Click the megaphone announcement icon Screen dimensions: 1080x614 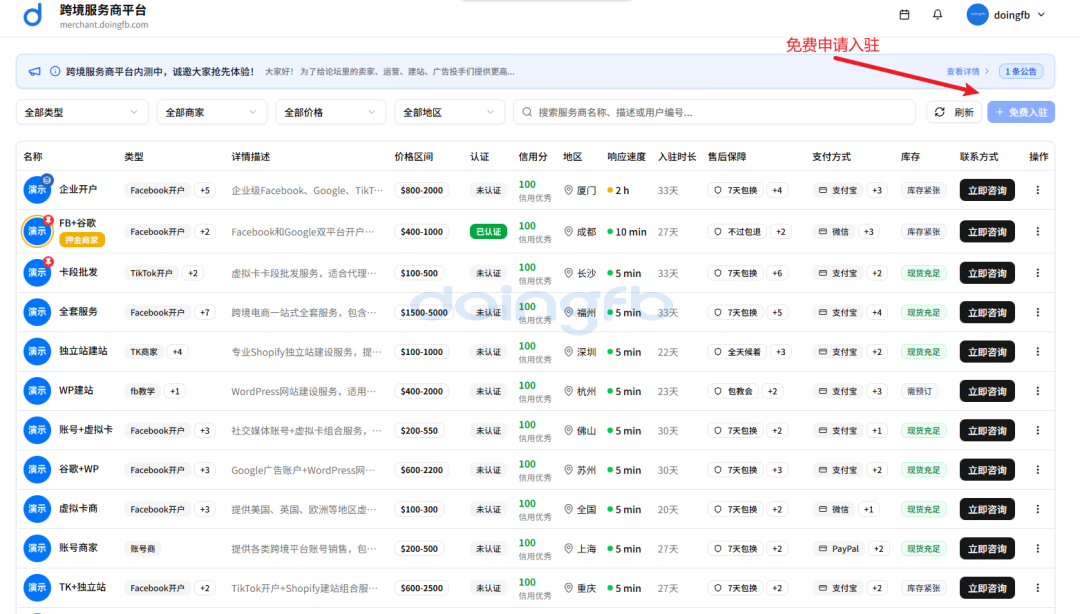[x=35, y=72]
